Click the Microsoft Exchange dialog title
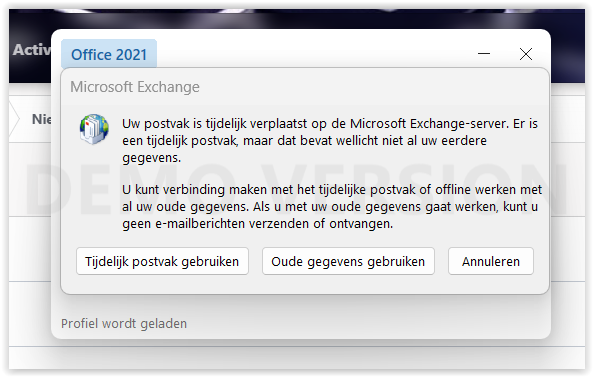Screen dimensions: 593x377 point(135,87)
